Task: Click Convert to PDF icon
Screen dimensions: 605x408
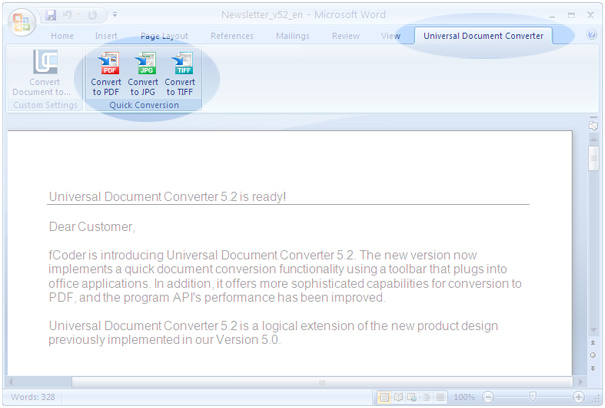Action: 106,74
